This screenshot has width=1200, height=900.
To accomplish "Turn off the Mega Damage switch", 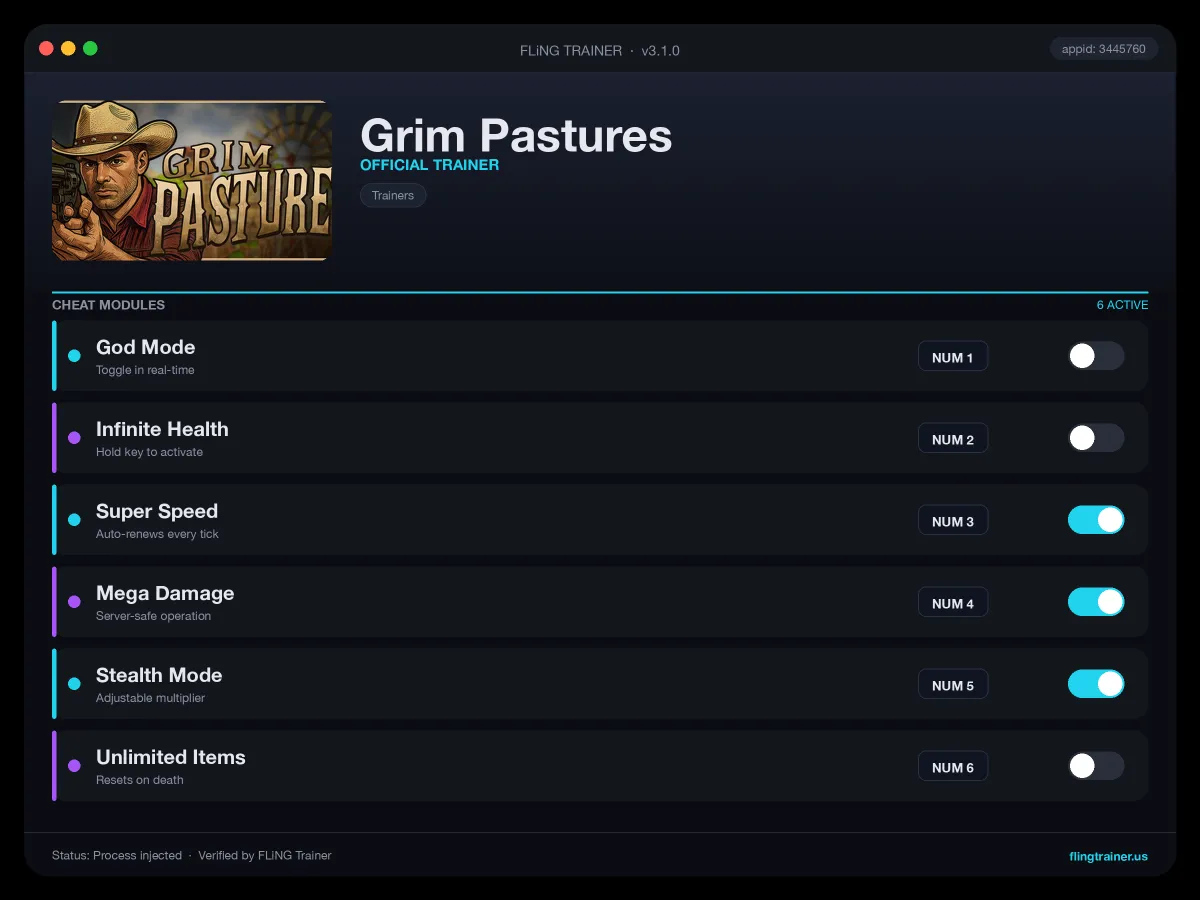I will [x=1096, y=602].
